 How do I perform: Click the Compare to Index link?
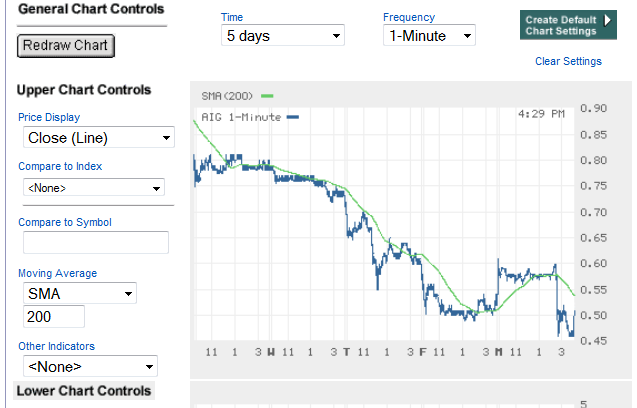60,166
